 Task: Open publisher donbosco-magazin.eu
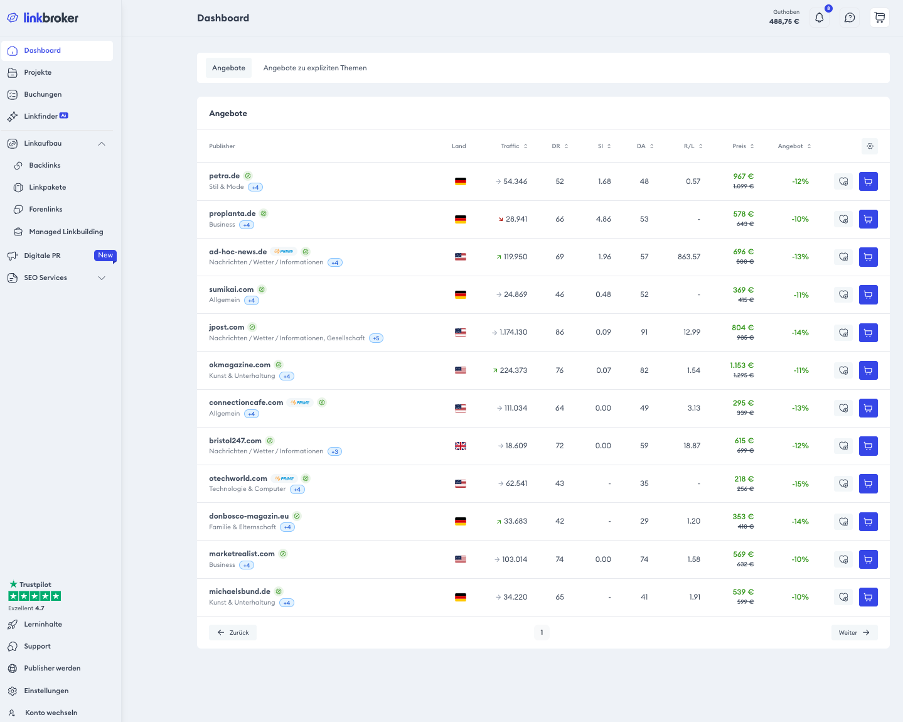[x=249, y=516]
